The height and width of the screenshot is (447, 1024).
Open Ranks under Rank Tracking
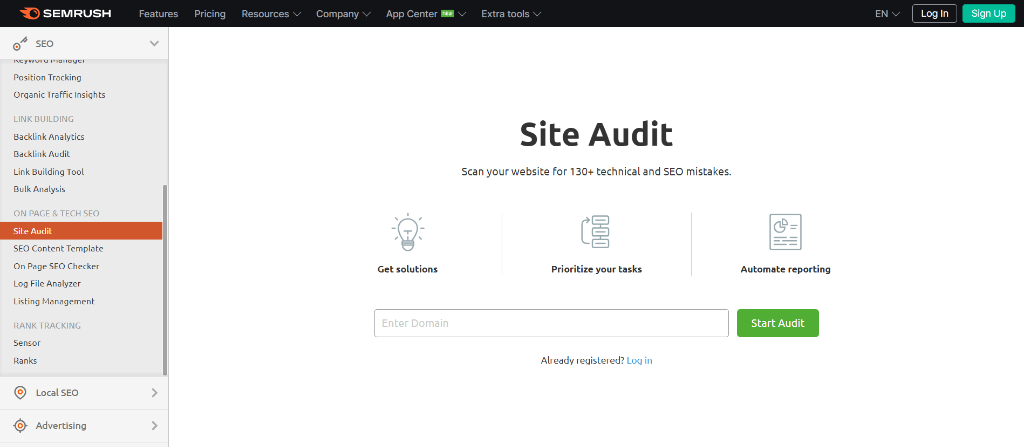tap(25, 361)
